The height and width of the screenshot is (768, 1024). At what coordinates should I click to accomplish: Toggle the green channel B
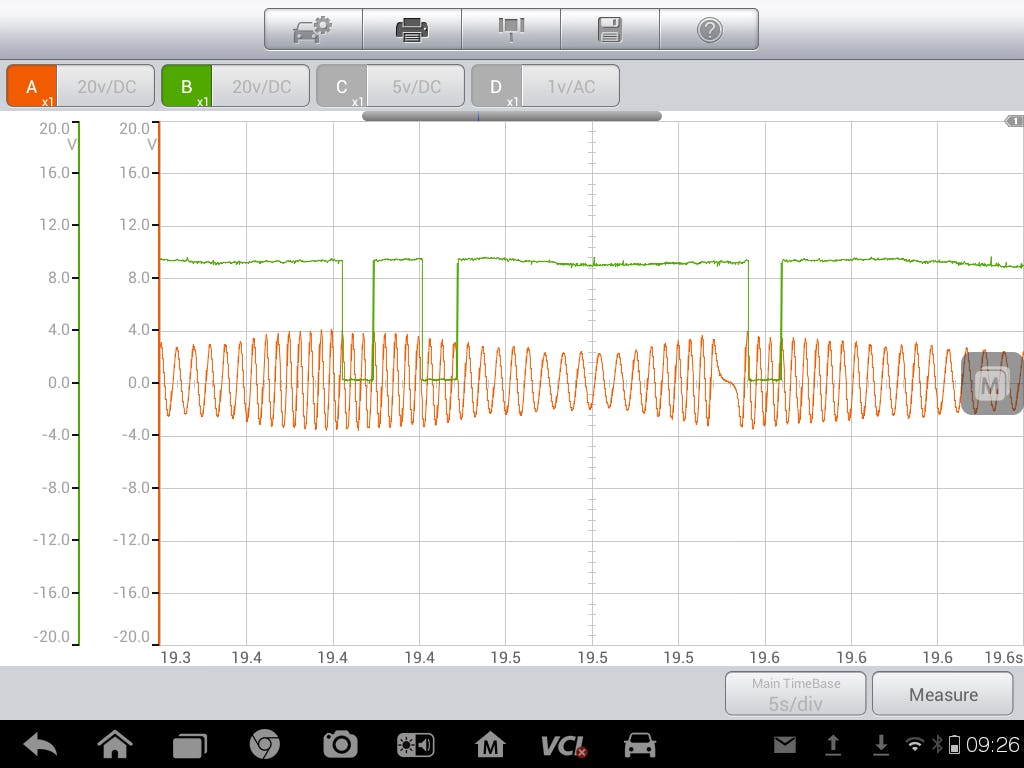[x=187, y=87]
